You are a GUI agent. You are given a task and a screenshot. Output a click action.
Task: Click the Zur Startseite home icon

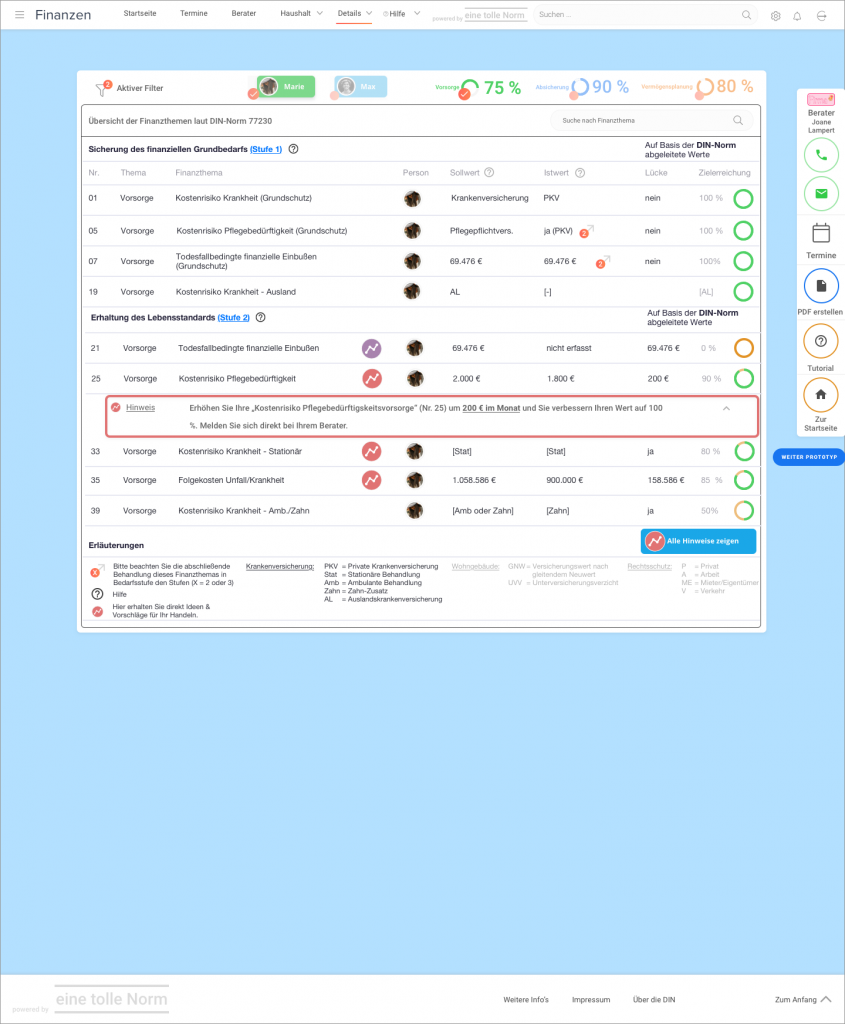point(821,394)
